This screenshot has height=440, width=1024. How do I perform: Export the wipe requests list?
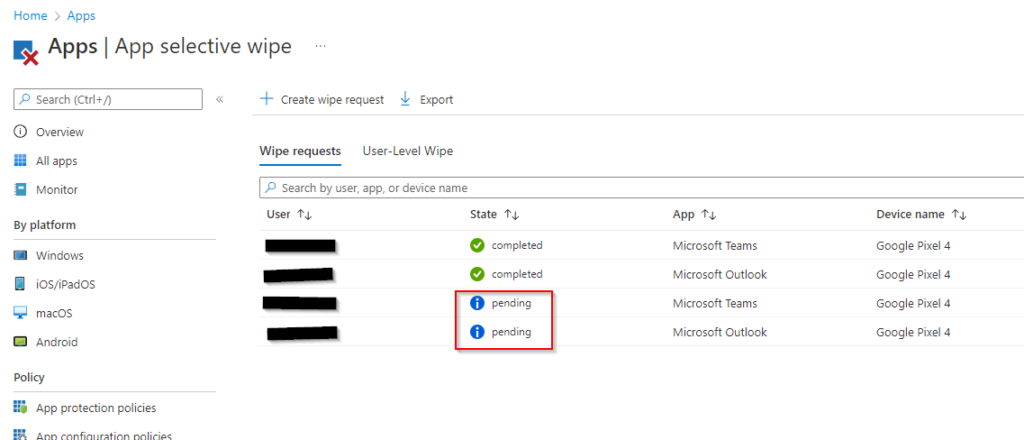(x=426, y=99)
